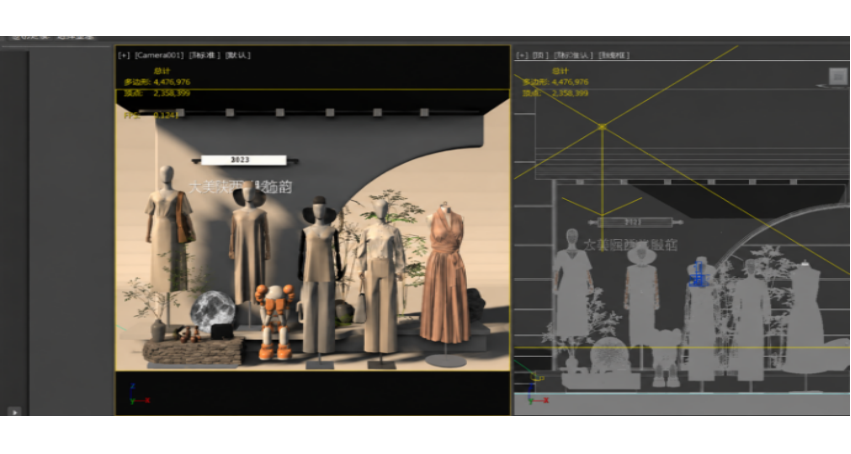851x454 pixels.
Task: Click the ViewCube in the right viewport
Action: tap(838, 76)
